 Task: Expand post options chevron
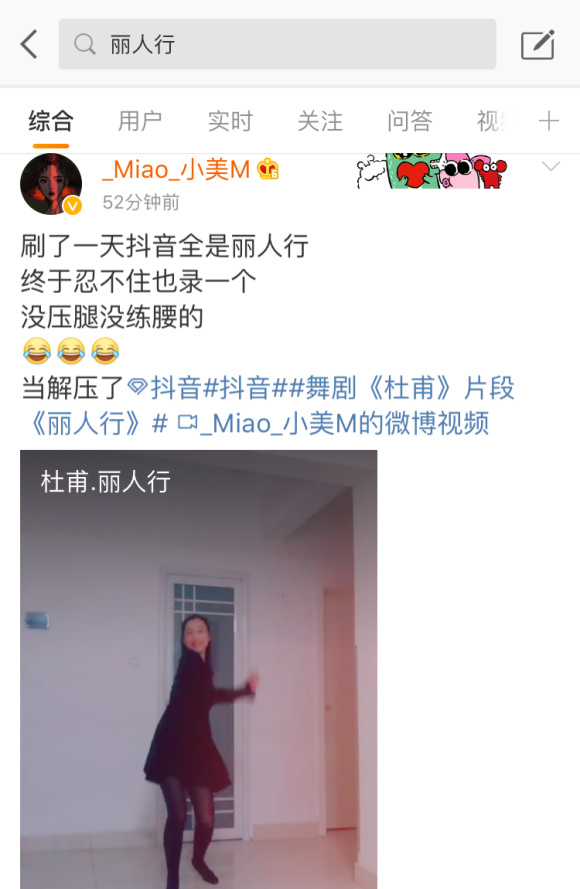tap(551, 166)
